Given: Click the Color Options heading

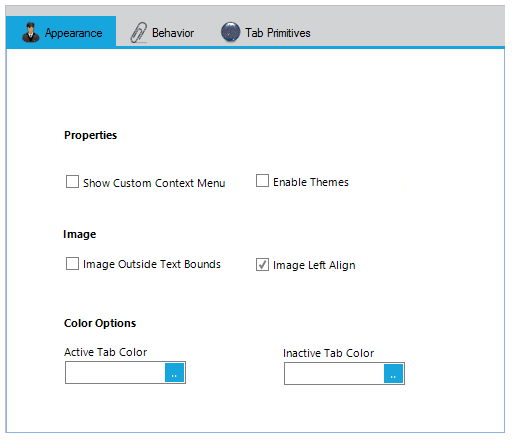Looking at the screenshot, I should (x=100, y=323).
